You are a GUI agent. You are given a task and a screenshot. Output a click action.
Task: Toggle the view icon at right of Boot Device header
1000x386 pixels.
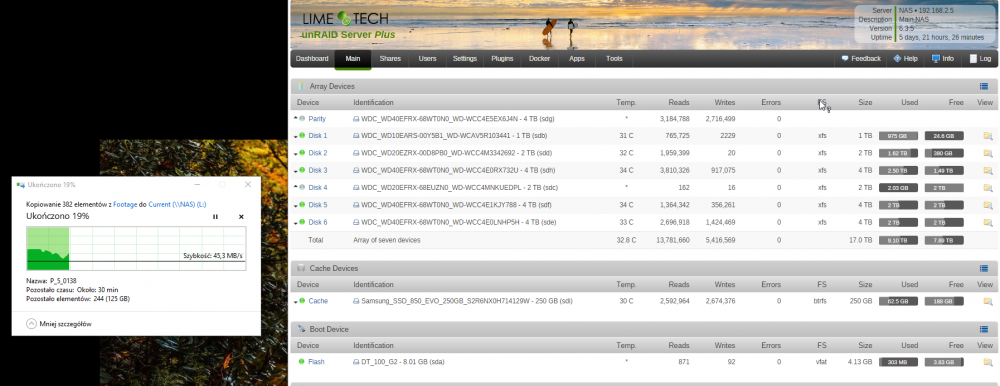[983, 329]
